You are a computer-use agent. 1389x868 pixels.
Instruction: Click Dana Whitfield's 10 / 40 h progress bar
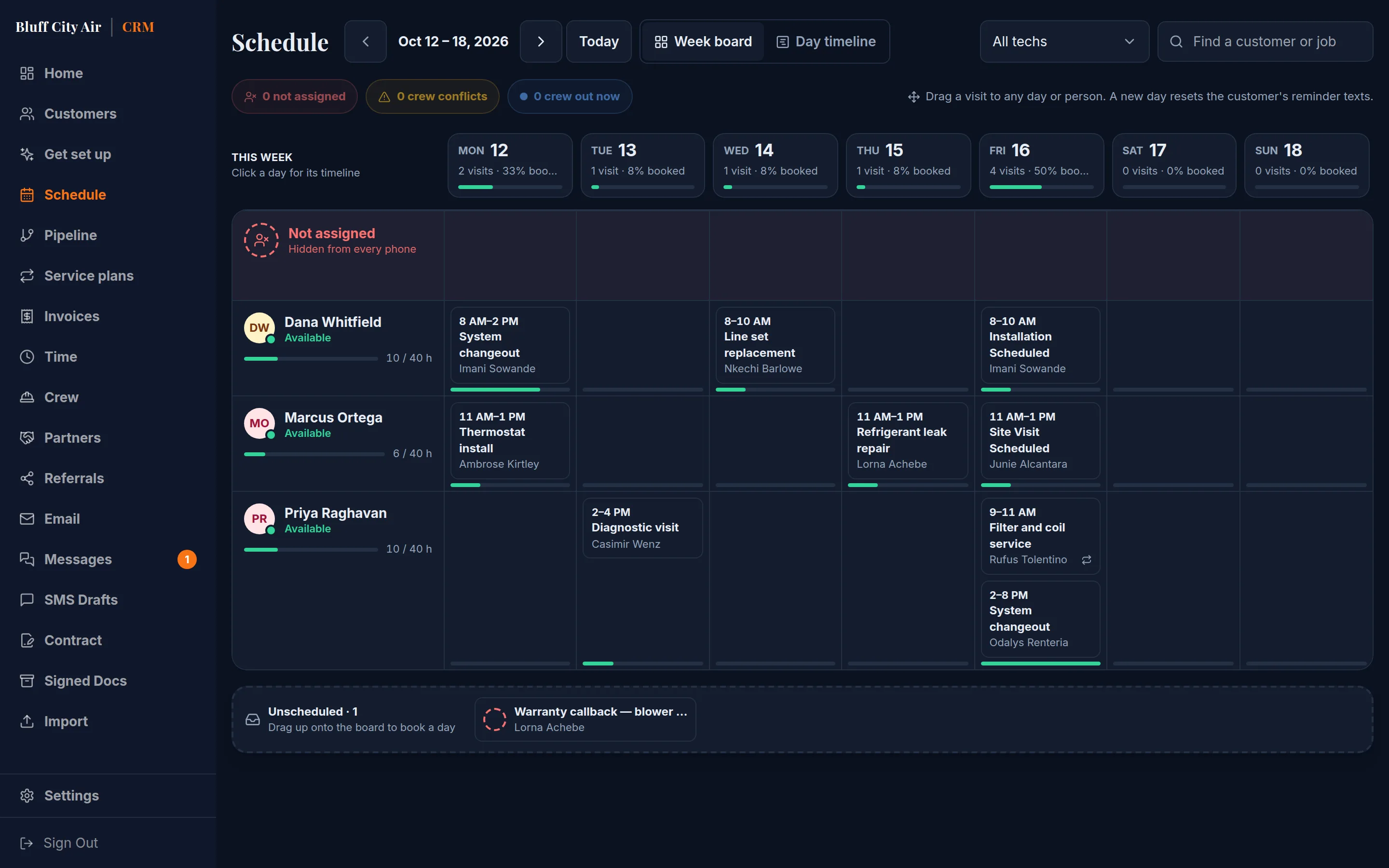click(x=311, y=359)
